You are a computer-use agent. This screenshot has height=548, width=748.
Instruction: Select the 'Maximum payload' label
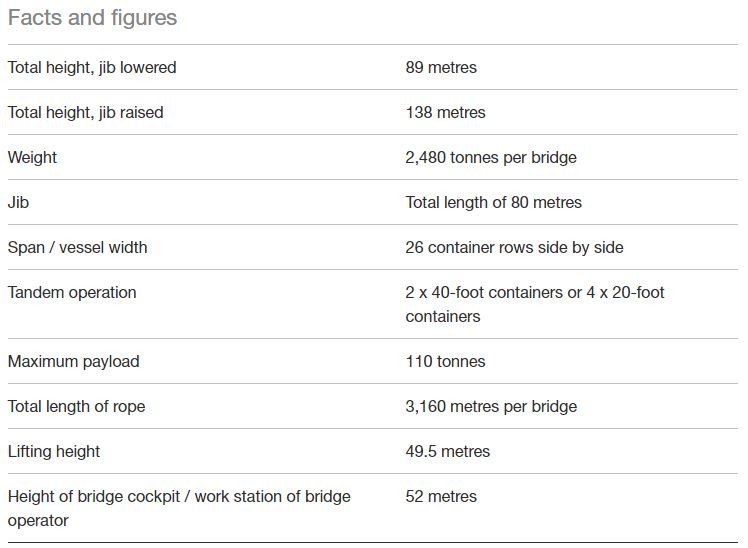point(74,362)
